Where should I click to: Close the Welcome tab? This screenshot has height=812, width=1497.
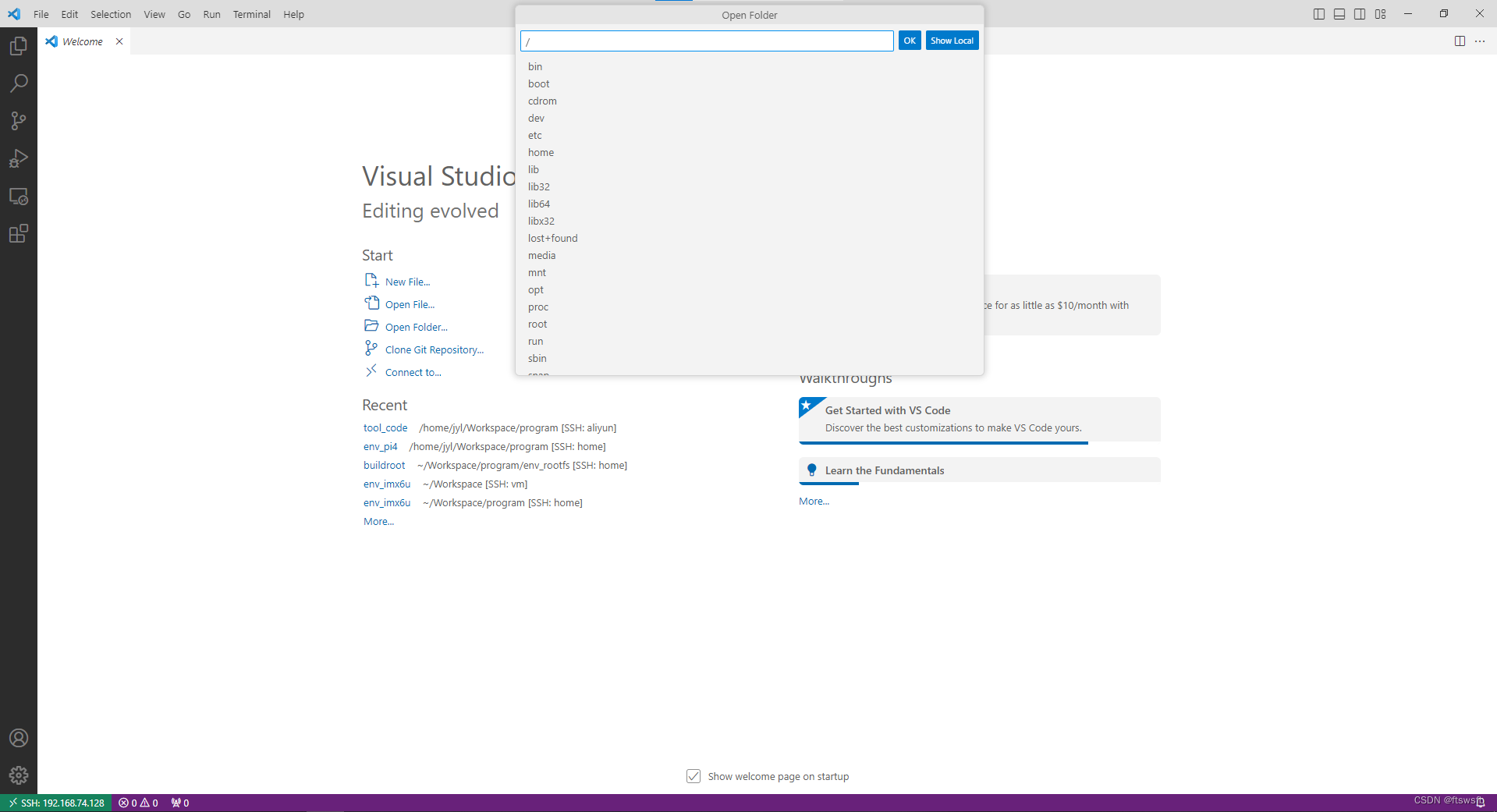coord(119,41)
